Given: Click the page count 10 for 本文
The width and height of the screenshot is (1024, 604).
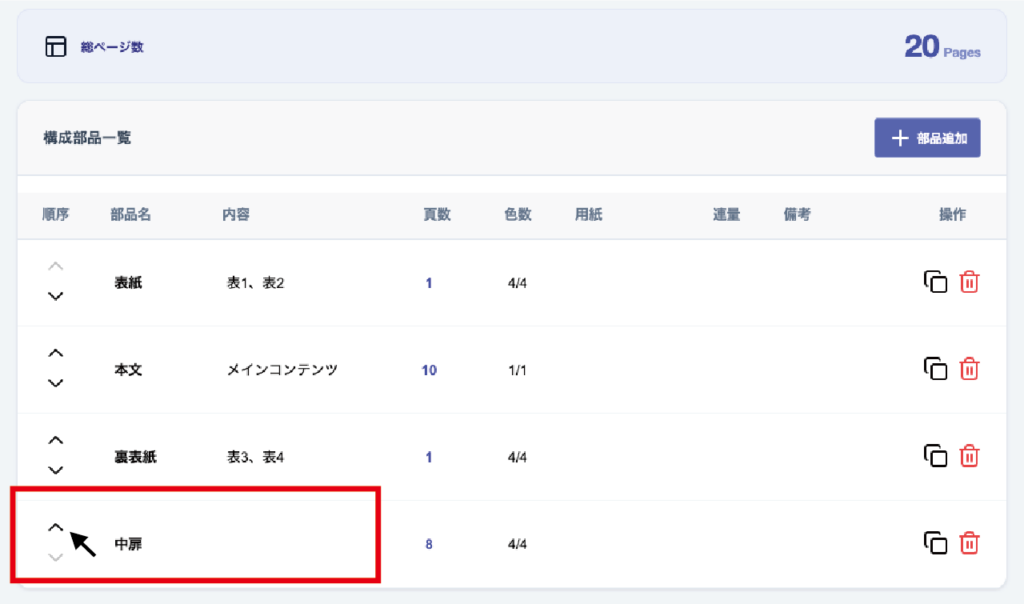Looking at the screenshot, I should coord(429,370).
